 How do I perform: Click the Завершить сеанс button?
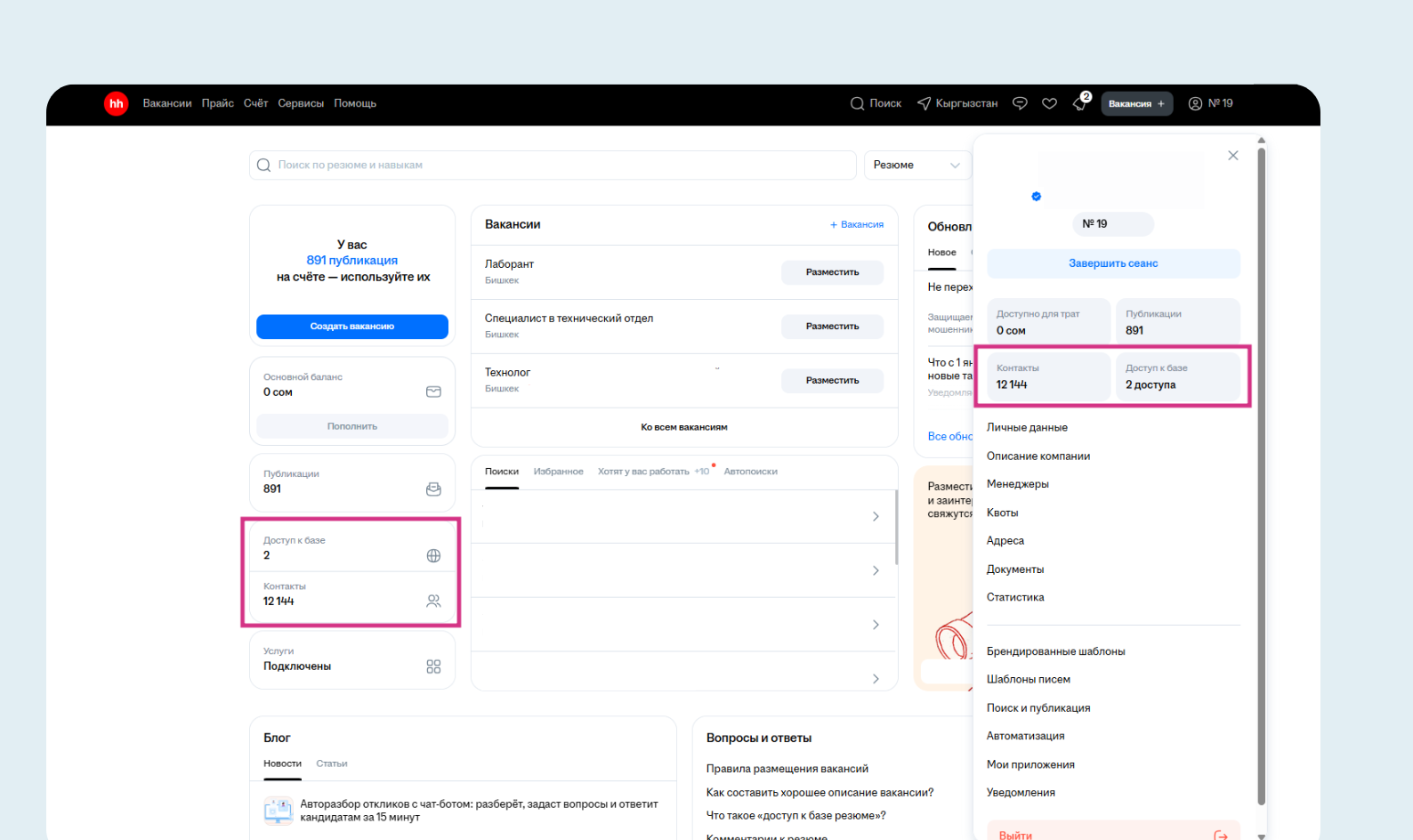1113,263
